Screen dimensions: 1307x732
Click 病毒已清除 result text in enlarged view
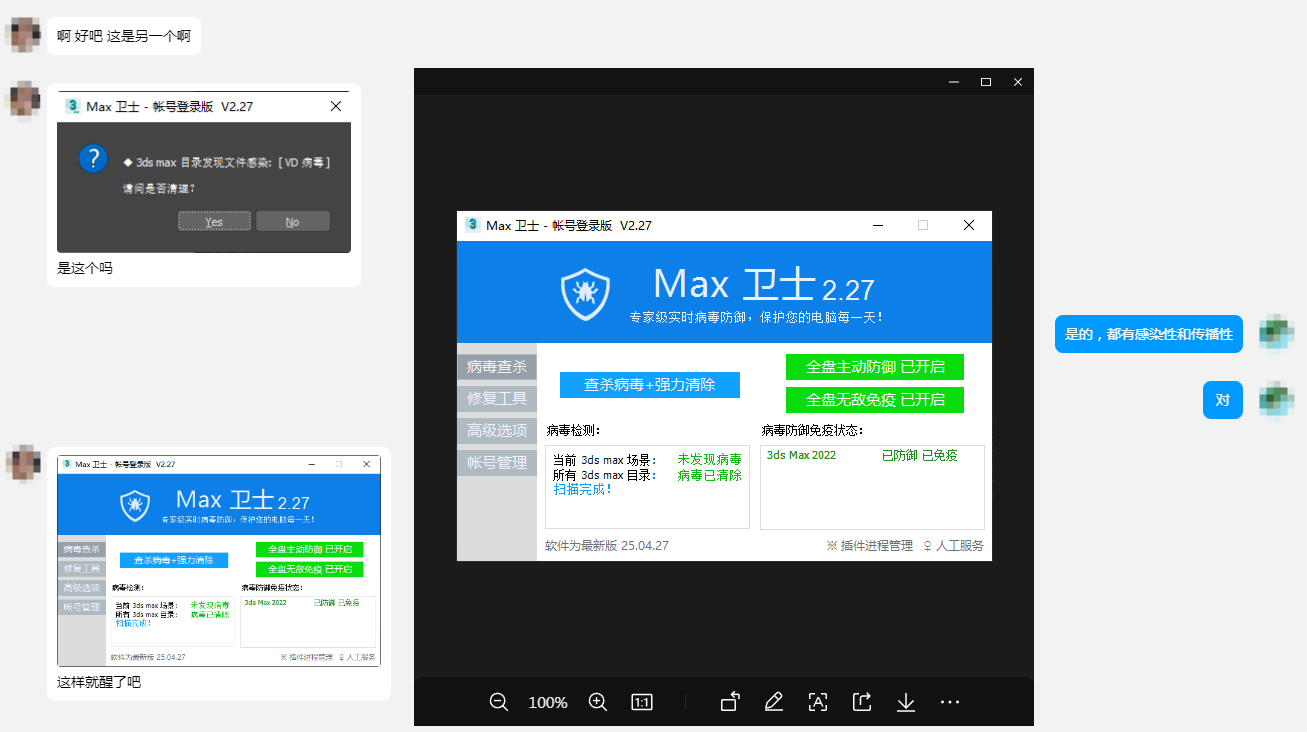709,475
